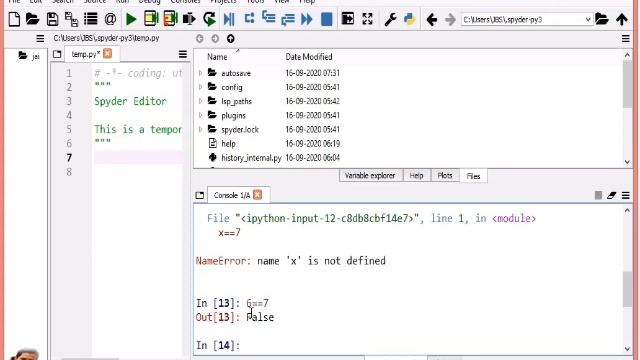The height and width of the screenshot is (360, 640).
Task: Re-run the last script
Action: [209, 19]
